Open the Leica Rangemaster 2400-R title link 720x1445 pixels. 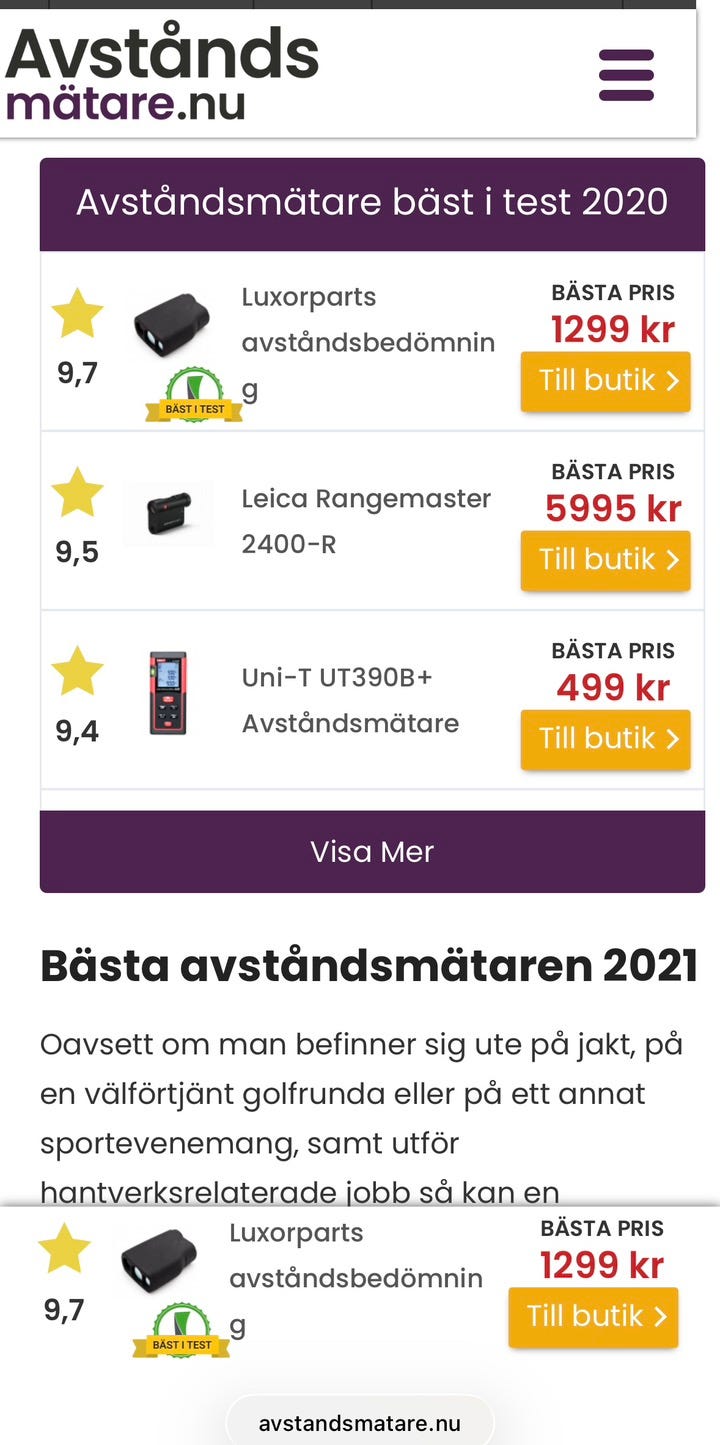point(366,521)
